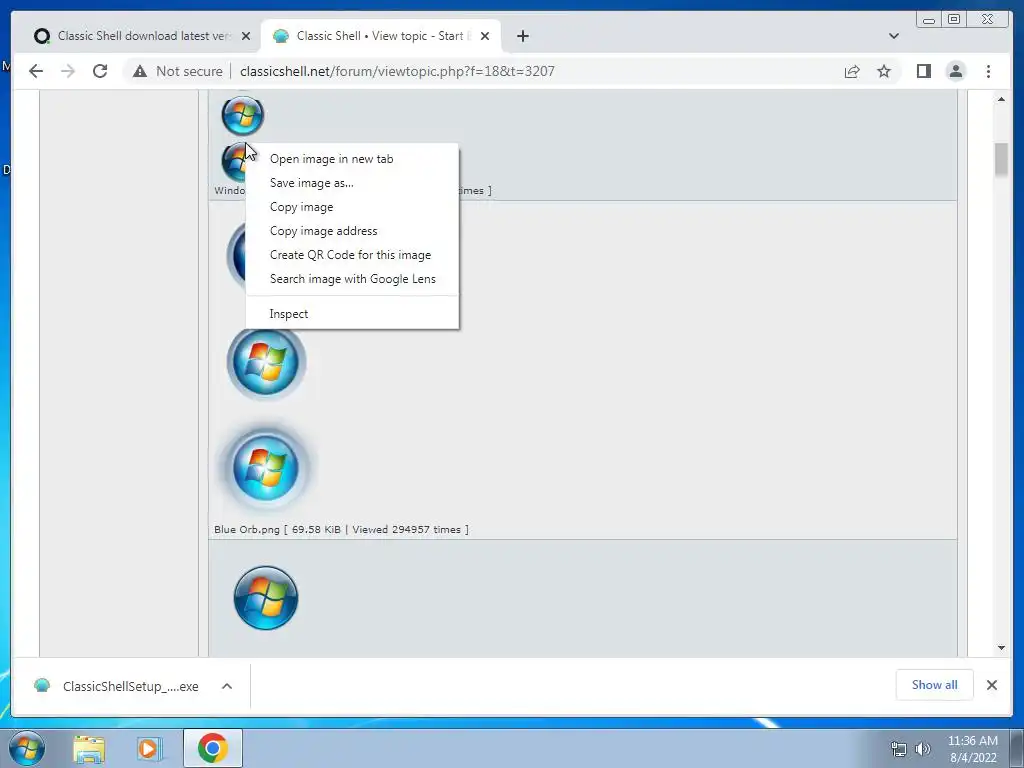
Task: Launch Windows Media Player from taskbar
Action: click(149, 748)
